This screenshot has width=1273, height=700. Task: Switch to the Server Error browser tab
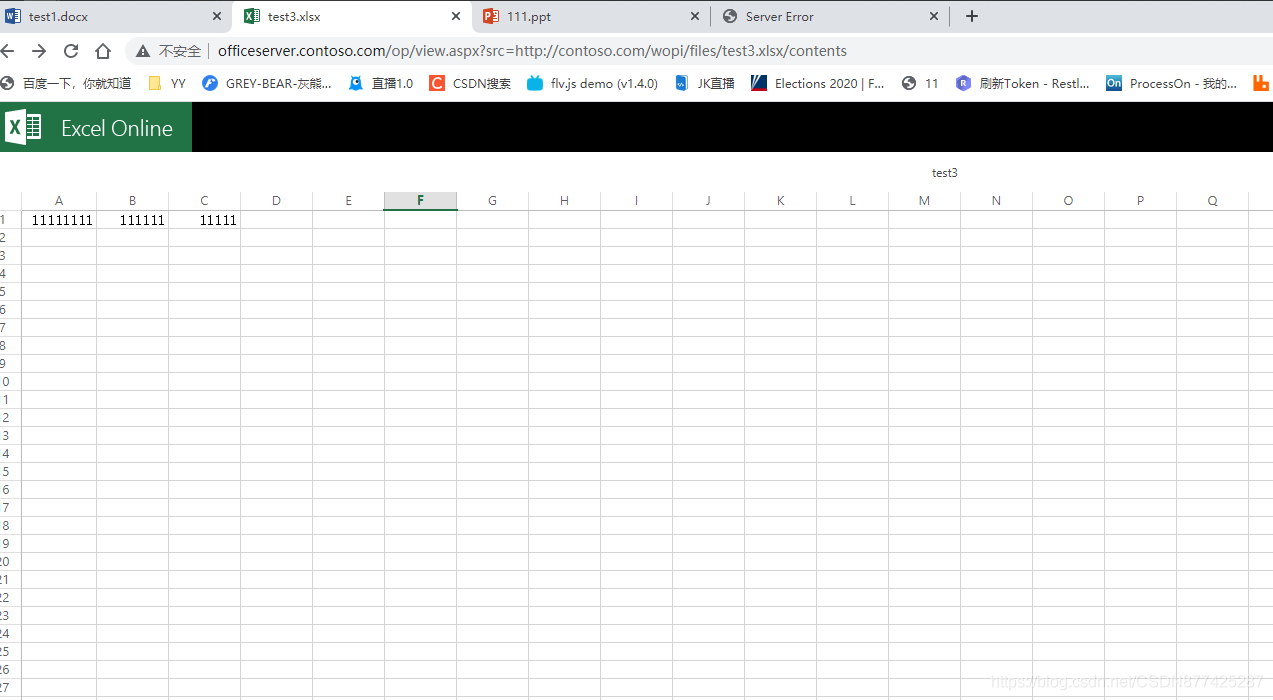tap(830, 16)
